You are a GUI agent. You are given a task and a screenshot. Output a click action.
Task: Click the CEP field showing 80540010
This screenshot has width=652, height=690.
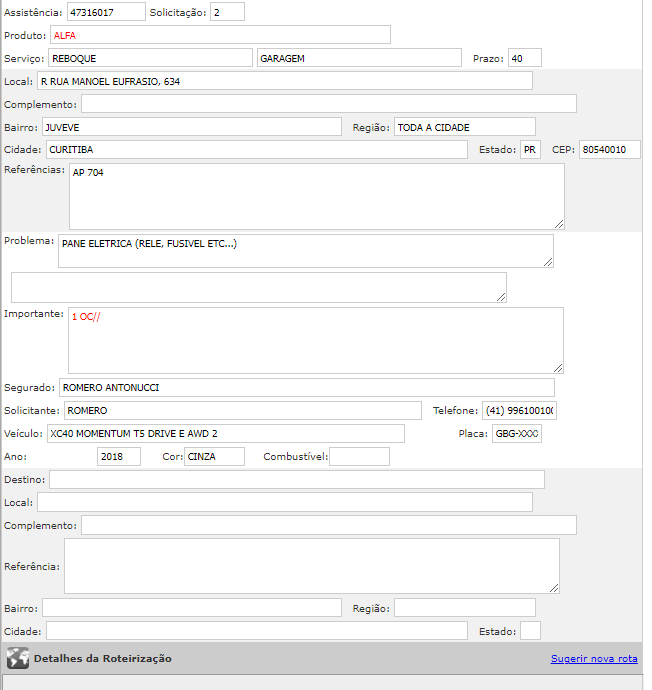pos(609,150)
